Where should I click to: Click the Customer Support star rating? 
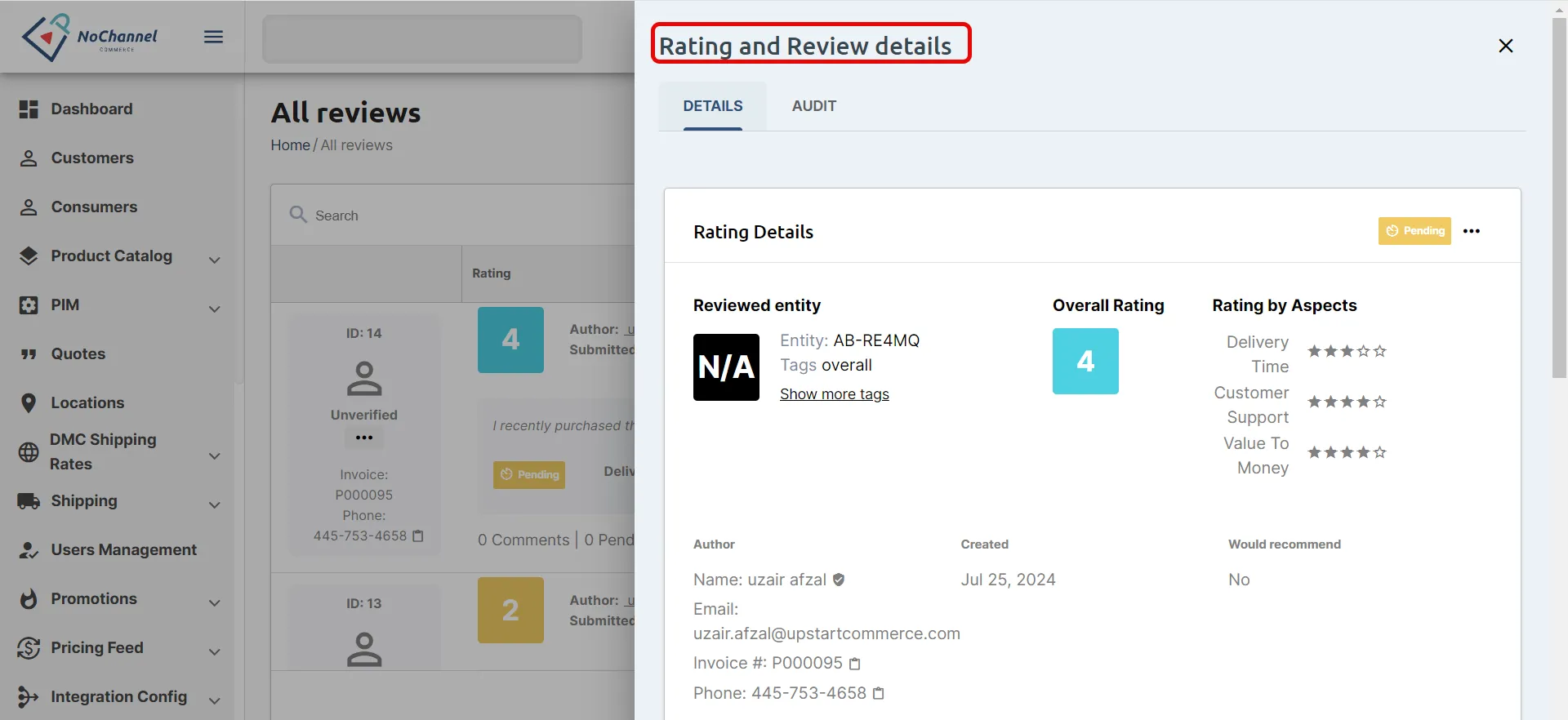[1347, 402]
